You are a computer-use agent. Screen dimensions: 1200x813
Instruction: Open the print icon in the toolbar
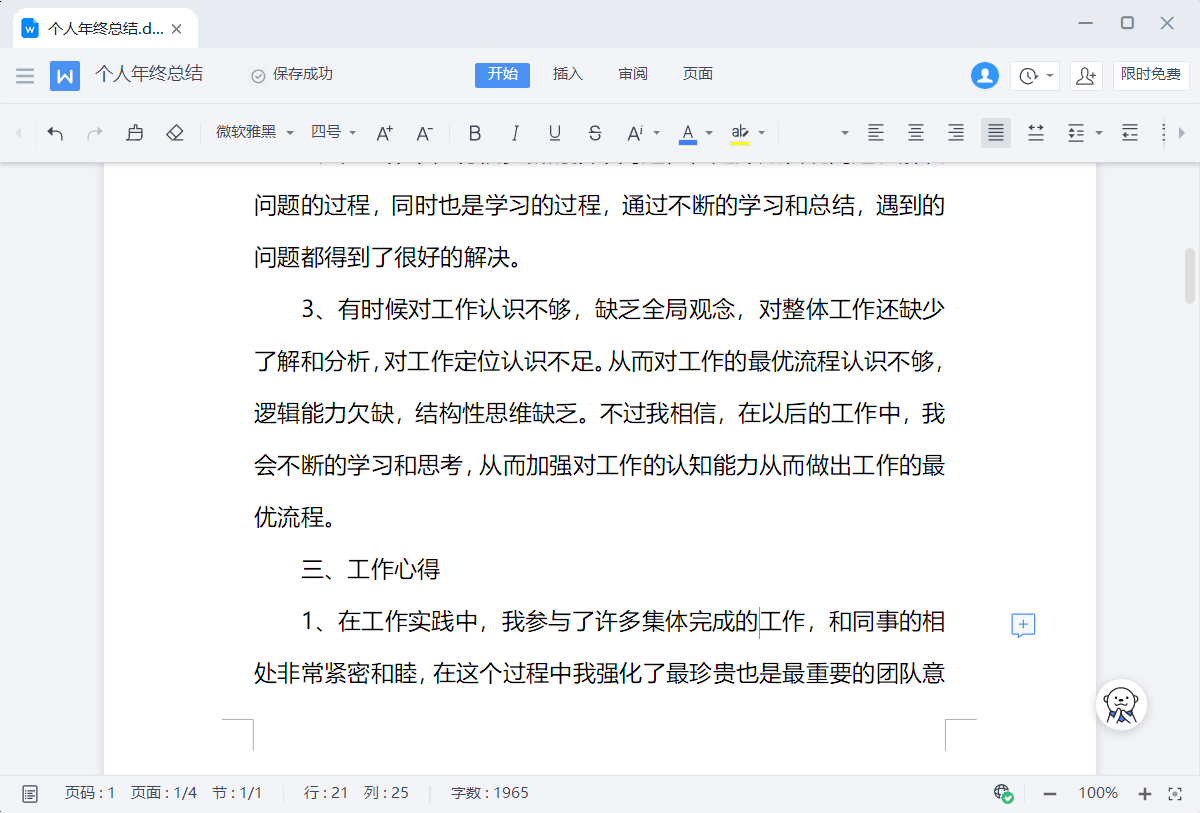pos(135,132)
